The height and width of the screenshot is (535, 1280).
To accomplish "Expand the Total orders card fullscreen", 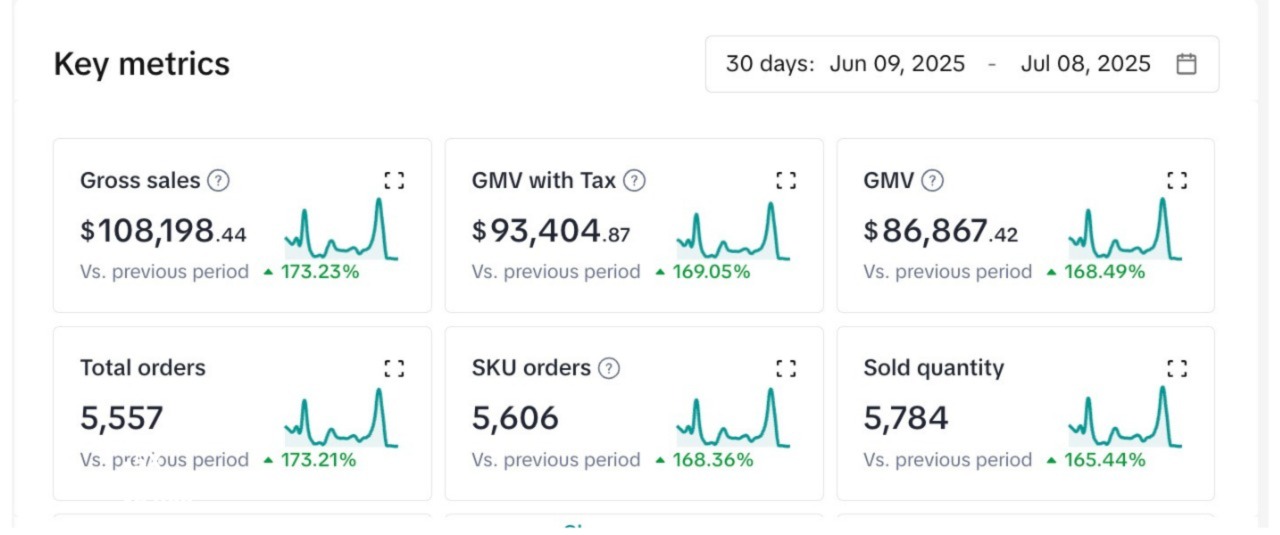I will click(394, 368).
